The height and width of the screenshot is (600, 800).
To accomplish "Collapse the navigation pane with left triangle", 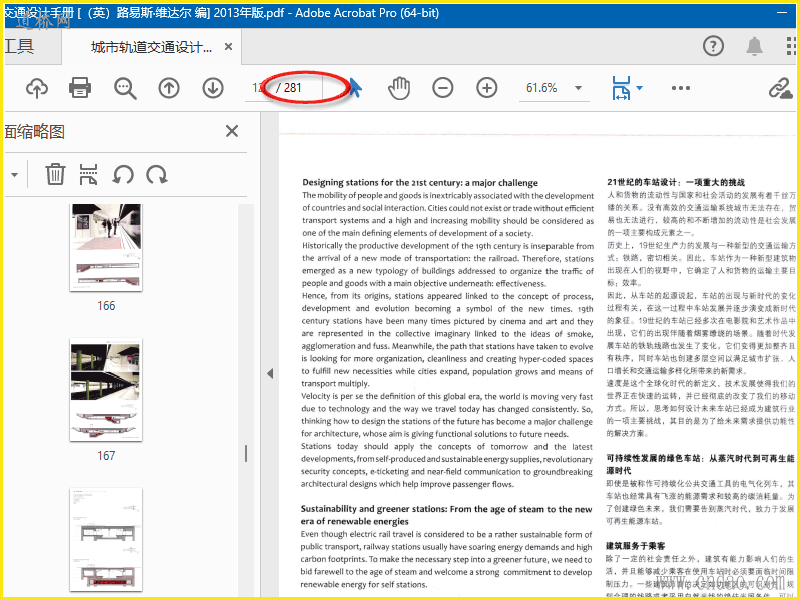I will 270,373.
